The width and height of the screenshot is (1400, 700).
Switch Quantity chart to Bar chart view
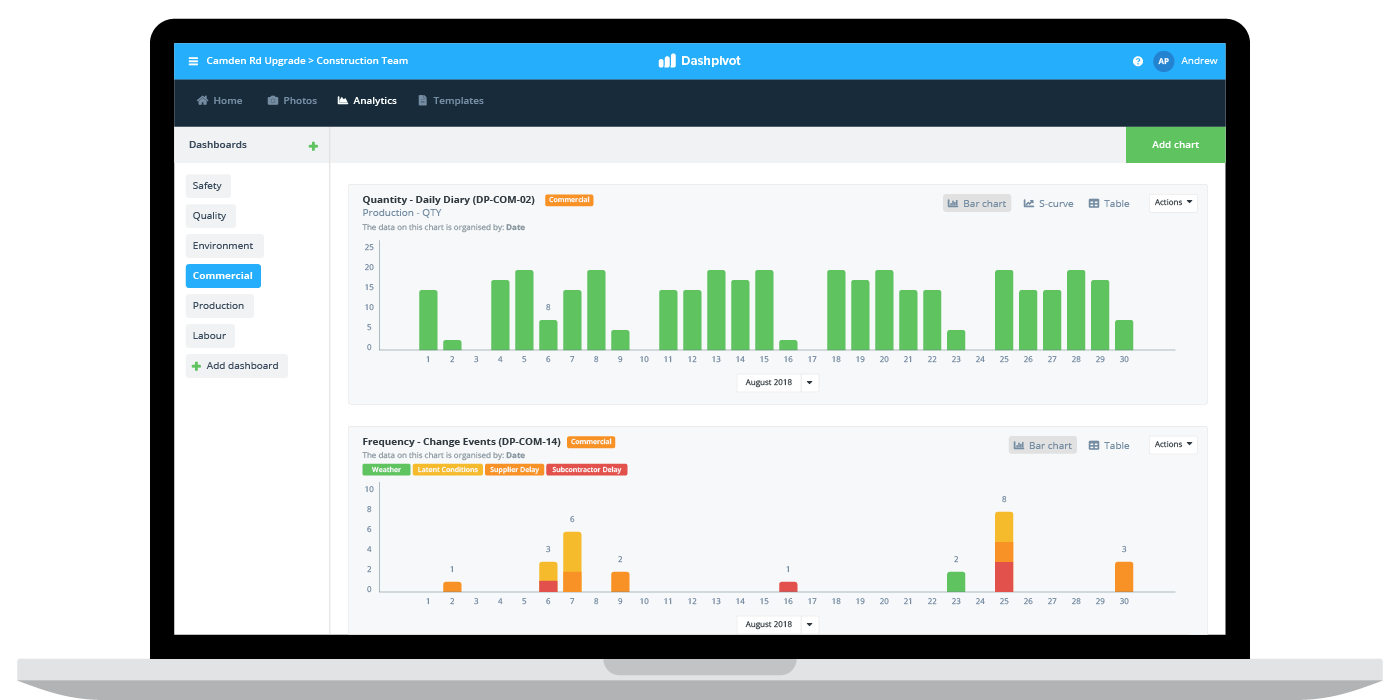pyautogui.click(x=977, y=203)
